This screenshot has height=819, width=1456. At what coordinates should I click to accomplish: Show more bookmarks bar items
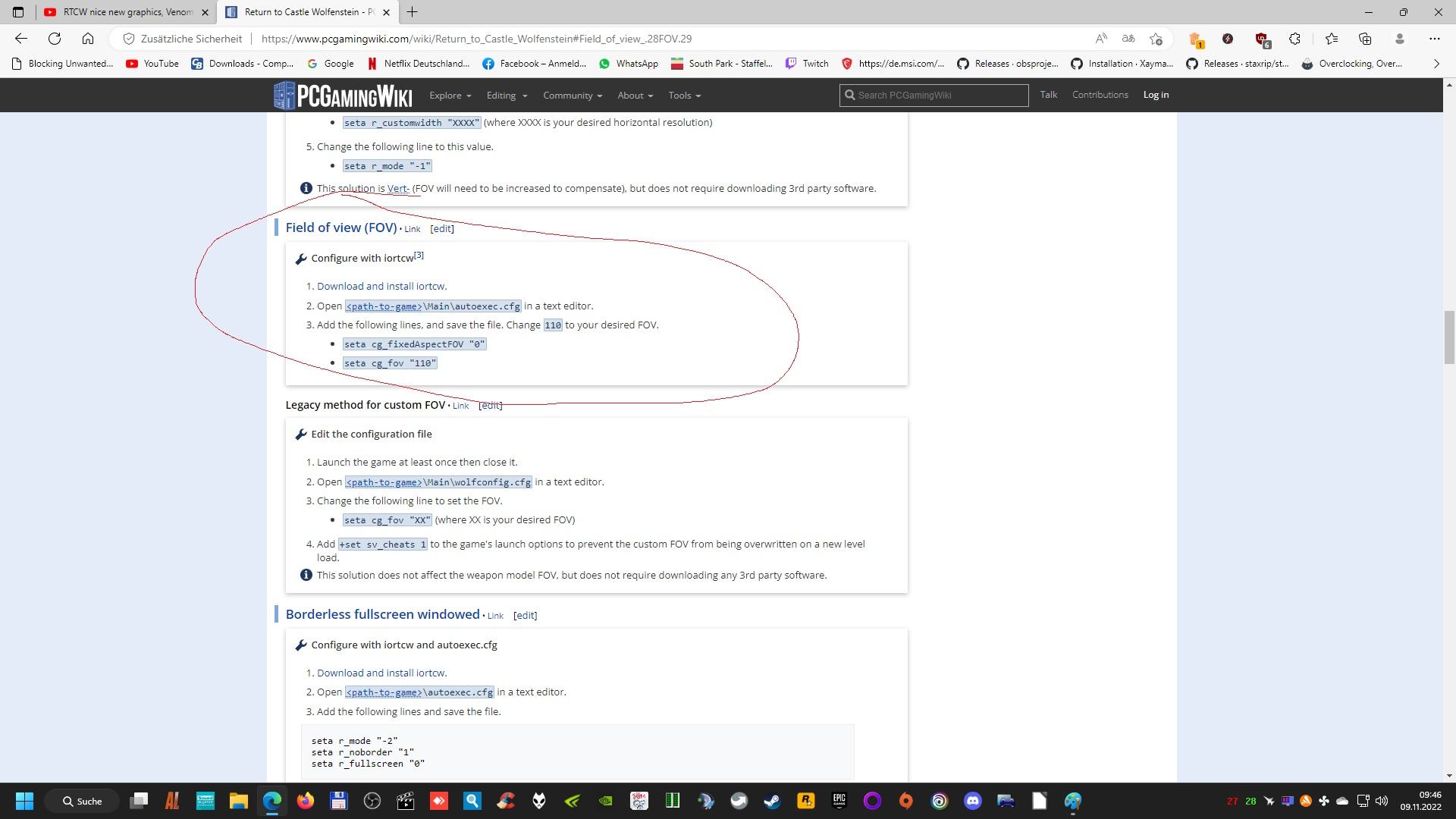click(1436, 64)
